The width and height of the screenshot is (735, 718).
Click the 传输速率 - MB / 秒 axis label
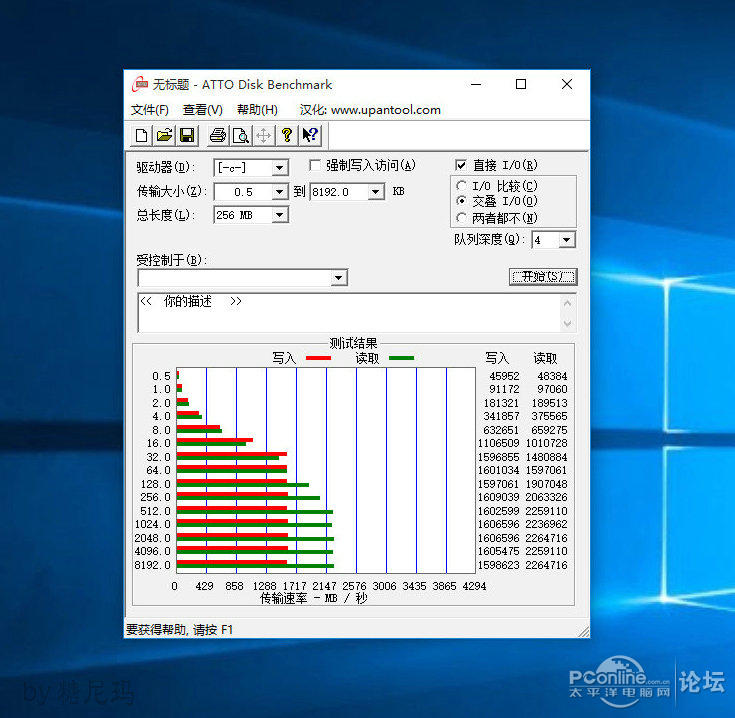[314, 598]
